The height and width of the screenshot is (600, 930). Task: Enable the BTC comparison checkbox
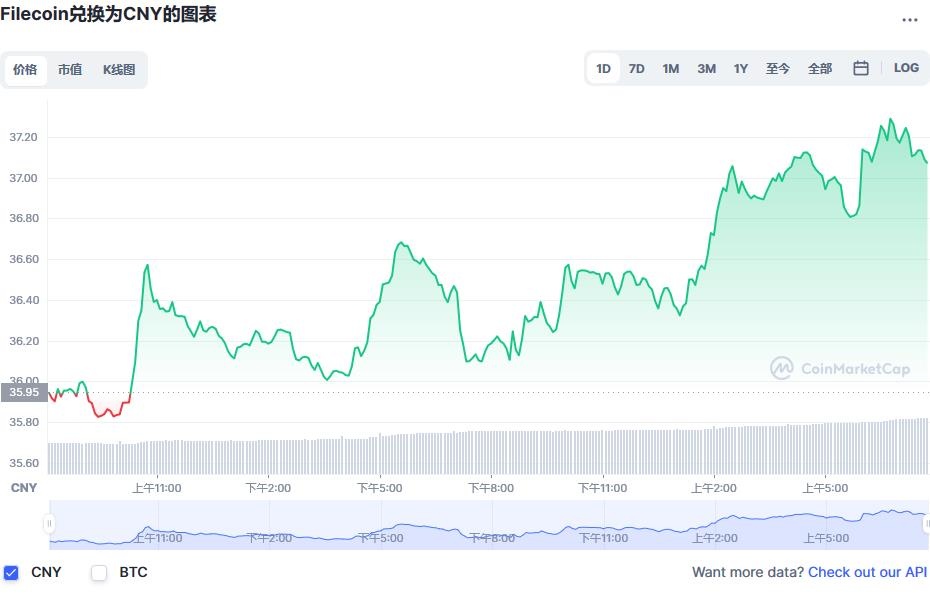(x=99, y=573)
